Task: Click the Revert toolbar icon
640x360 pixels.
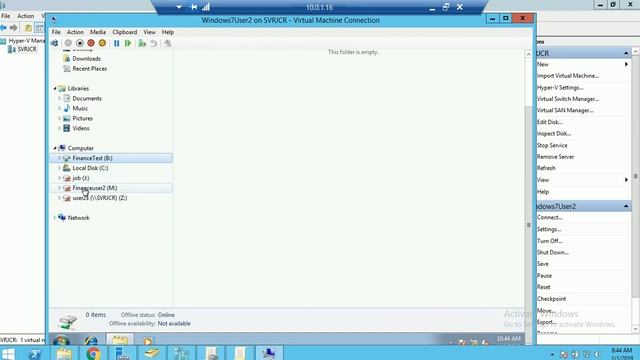Action: point(153,43)
